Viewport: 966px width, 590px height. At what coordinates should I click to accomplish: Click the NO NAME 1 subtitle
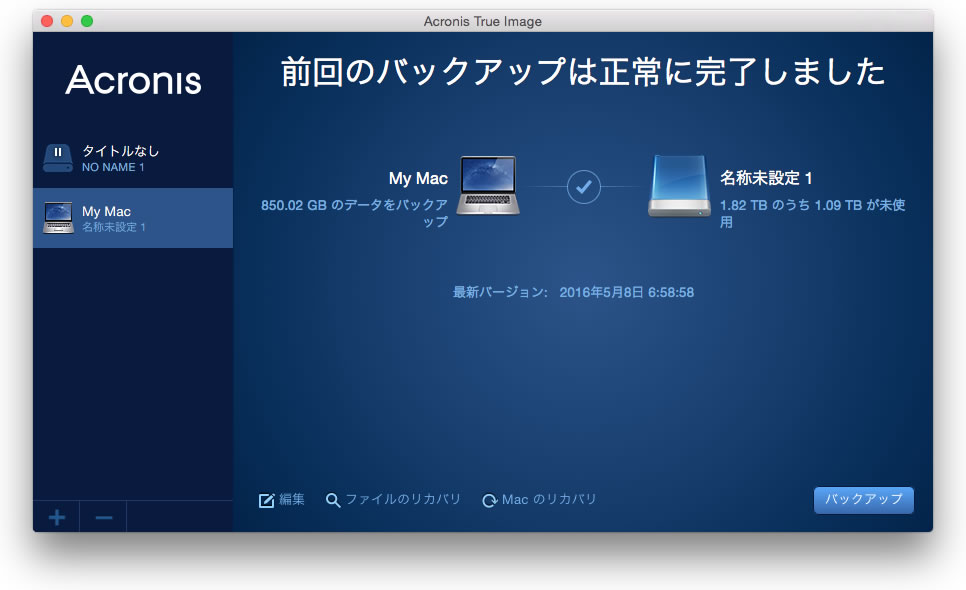(113, 168)
